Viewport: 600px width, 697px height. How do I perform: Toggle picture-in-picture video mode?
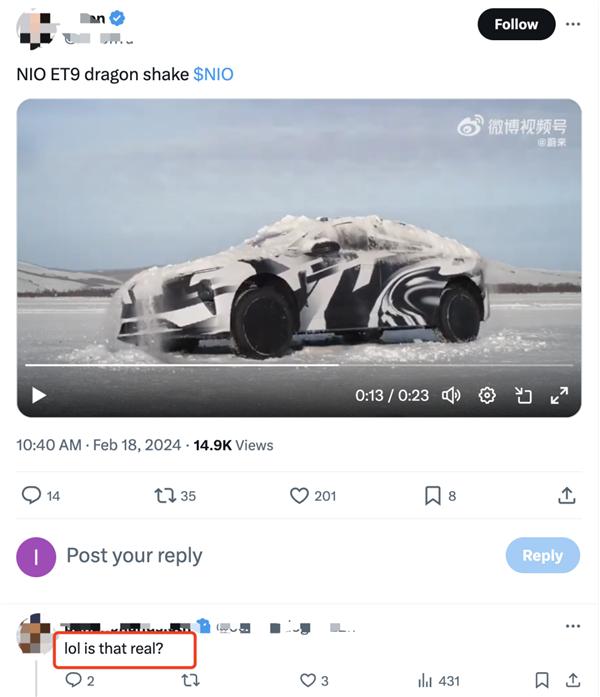coord(523,395)
